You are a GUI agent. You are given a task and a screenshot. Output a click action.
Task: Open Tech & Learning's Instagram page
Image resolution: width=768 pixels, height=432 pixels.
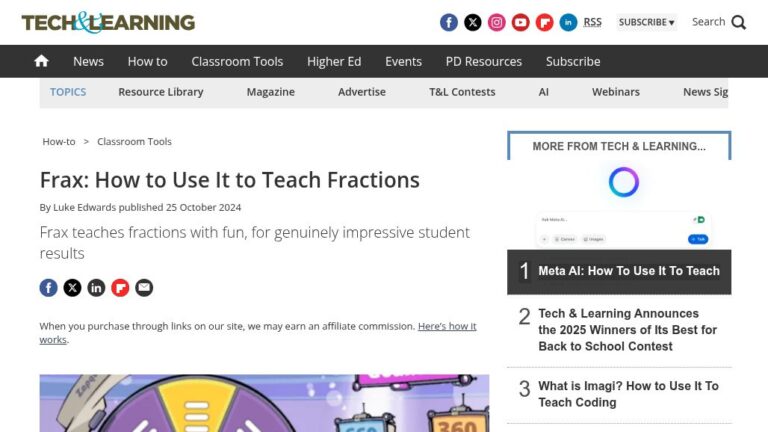497,22
